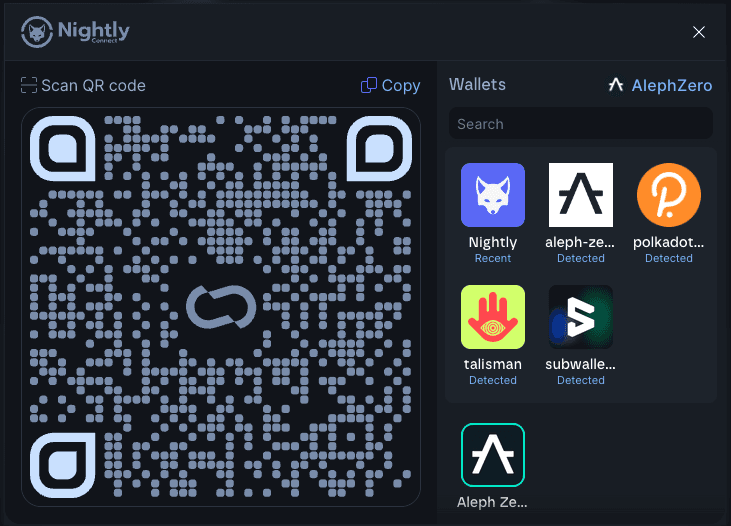Screen dimensions: 731x526
Task: Select the Nightly wallet fox icon
Action: coord(493,195)
